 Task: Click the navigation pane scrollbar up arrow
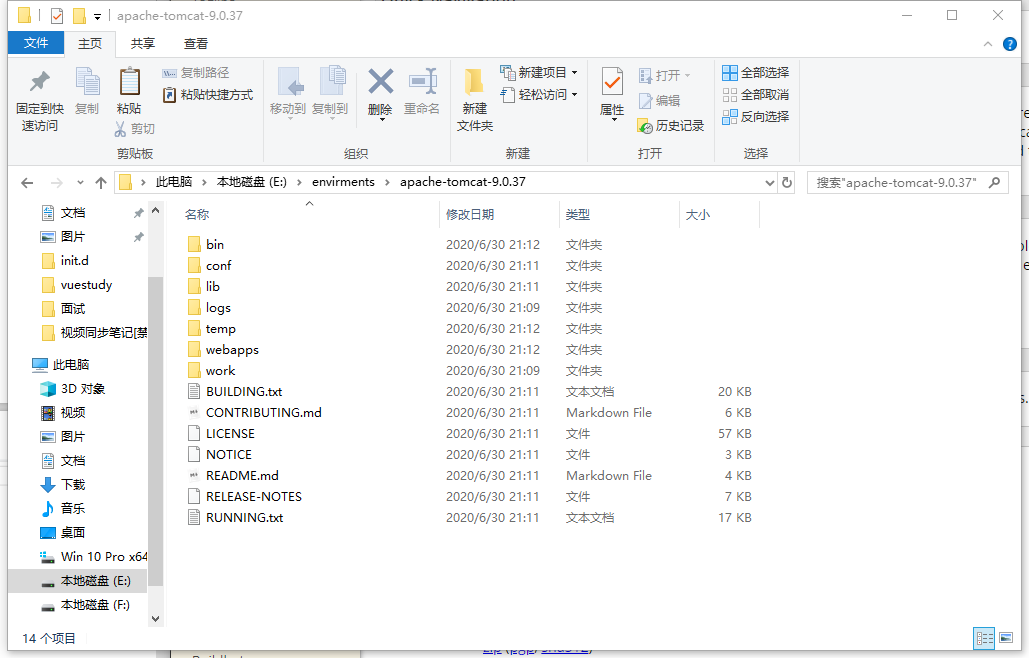click(156, 211)
